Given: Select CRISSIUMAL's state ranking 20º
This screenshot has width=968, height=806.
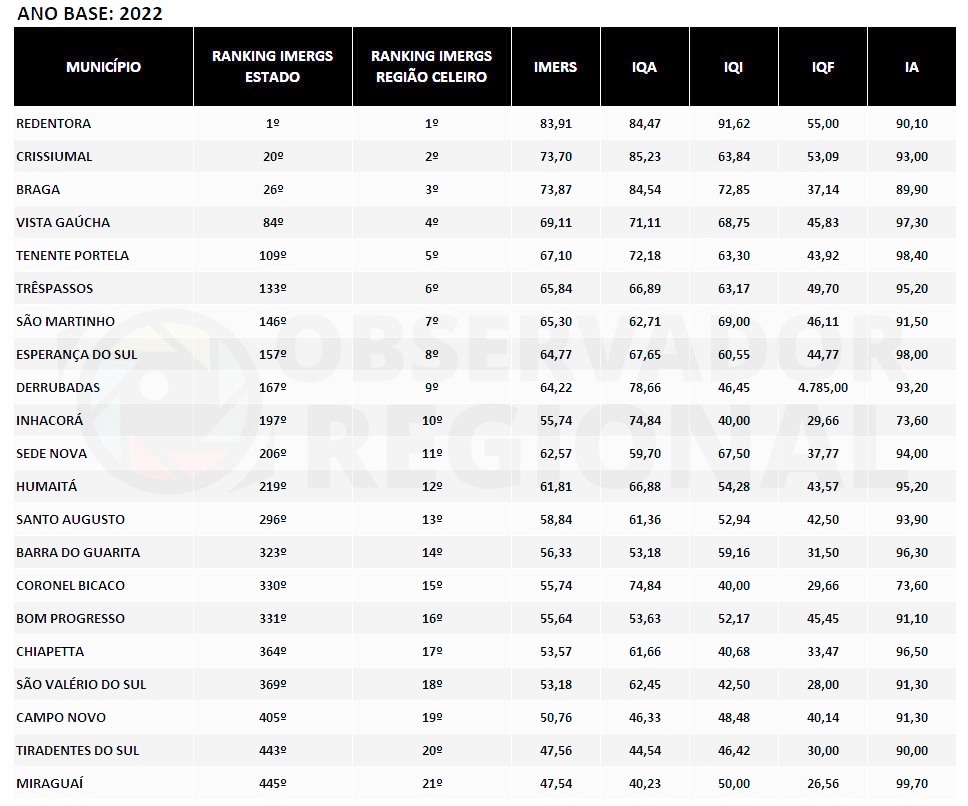Looking at the screenshot, I should tap(273, 156).
